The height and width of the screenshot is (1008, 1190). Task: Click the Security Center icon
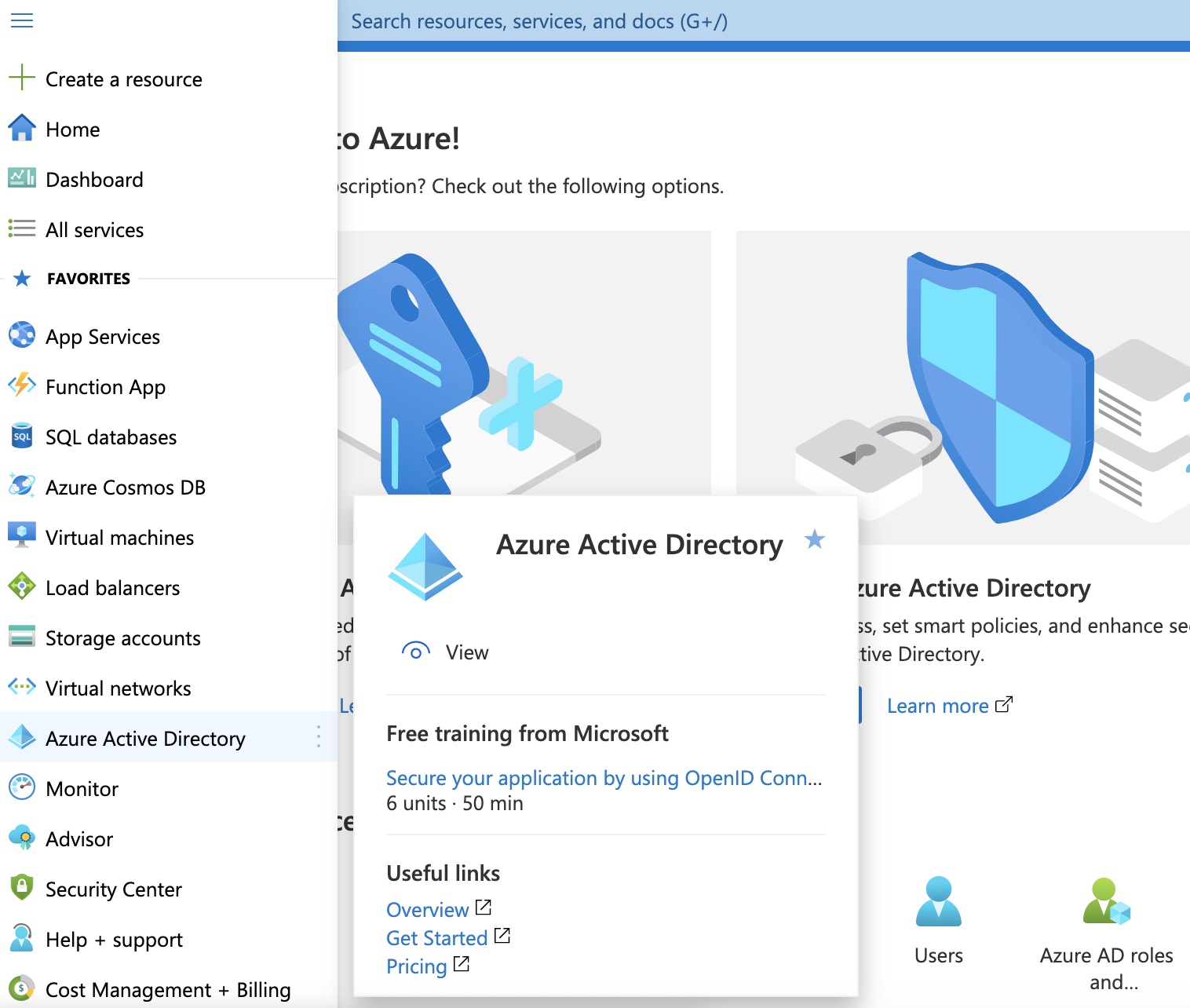[21, 889]
